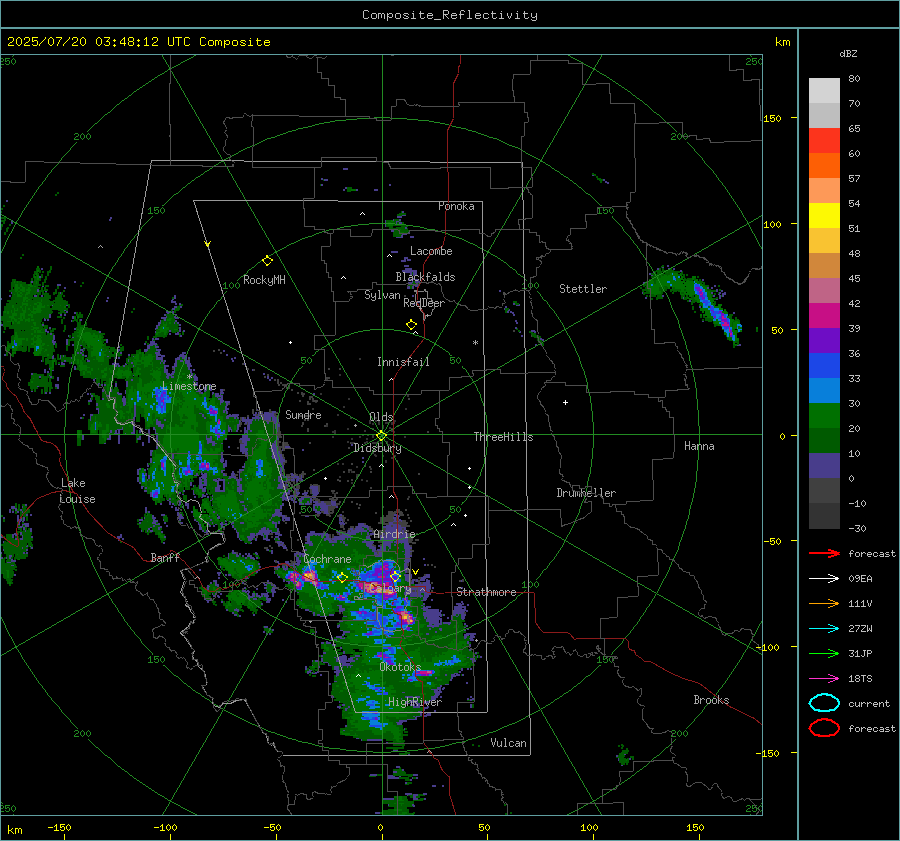900x841 pixels.
Task: Click the Vulcan map label
Action: tap(508, 743)
